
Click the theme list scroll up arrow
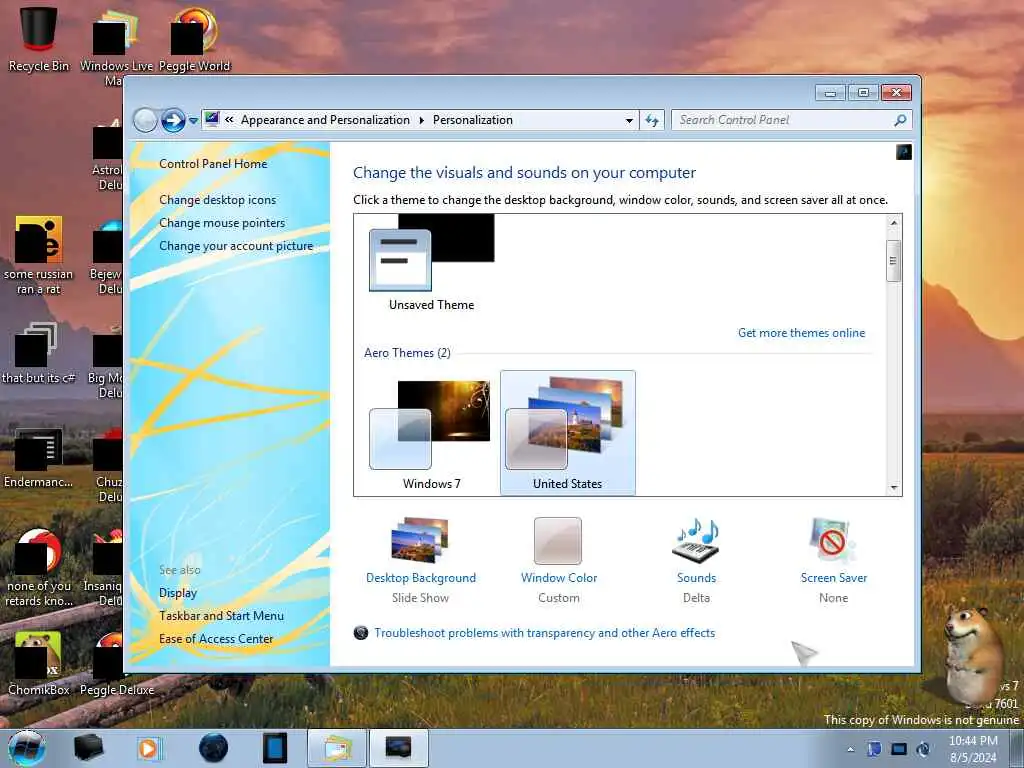[893, 223]
